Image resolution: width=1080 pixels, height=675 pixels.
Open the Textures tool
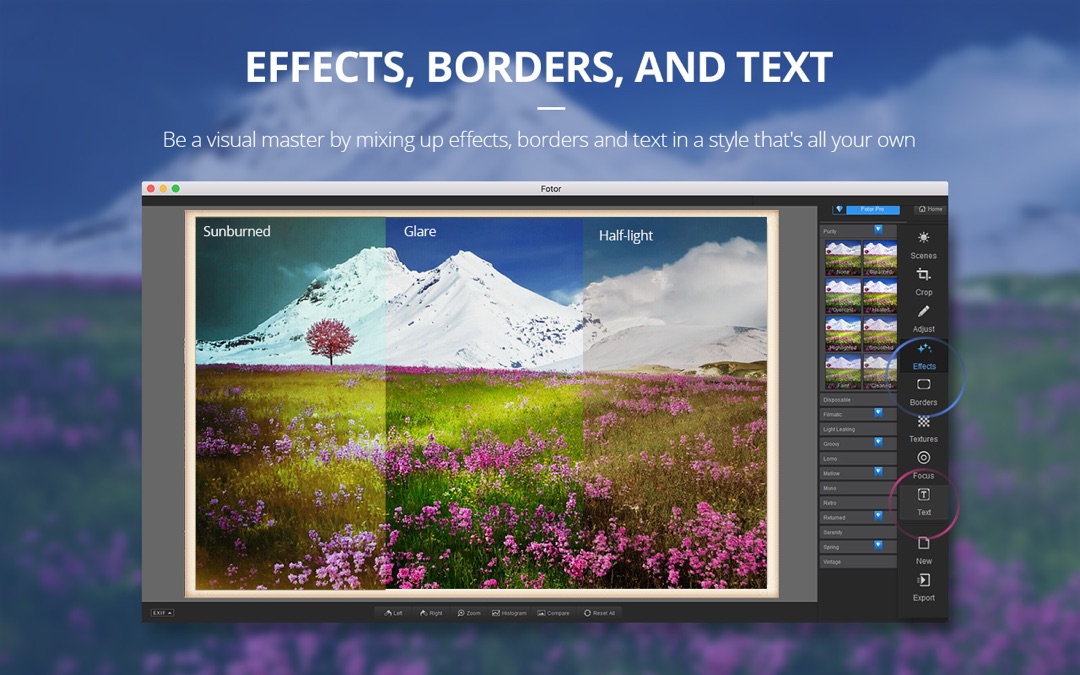click(923, 429)
